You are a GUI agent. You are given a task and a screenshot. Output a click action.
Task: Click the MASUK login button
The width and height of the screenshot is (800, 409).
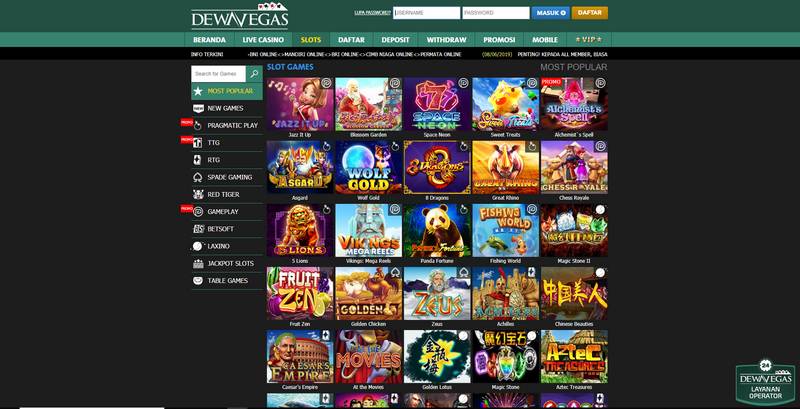(551, 13)
